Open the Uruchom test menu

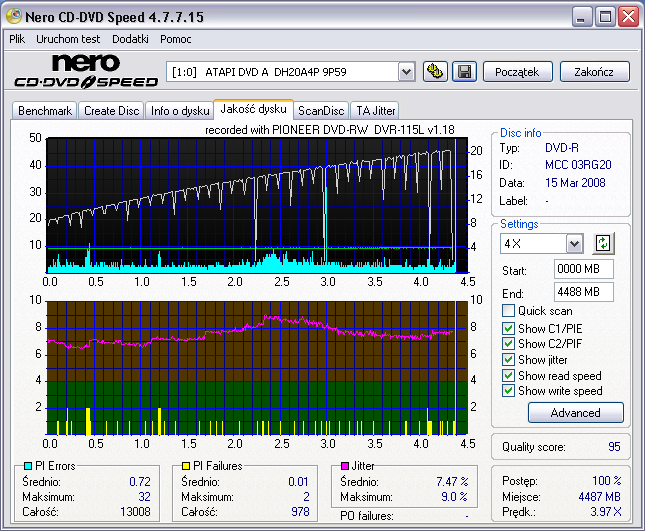[68, 39]
